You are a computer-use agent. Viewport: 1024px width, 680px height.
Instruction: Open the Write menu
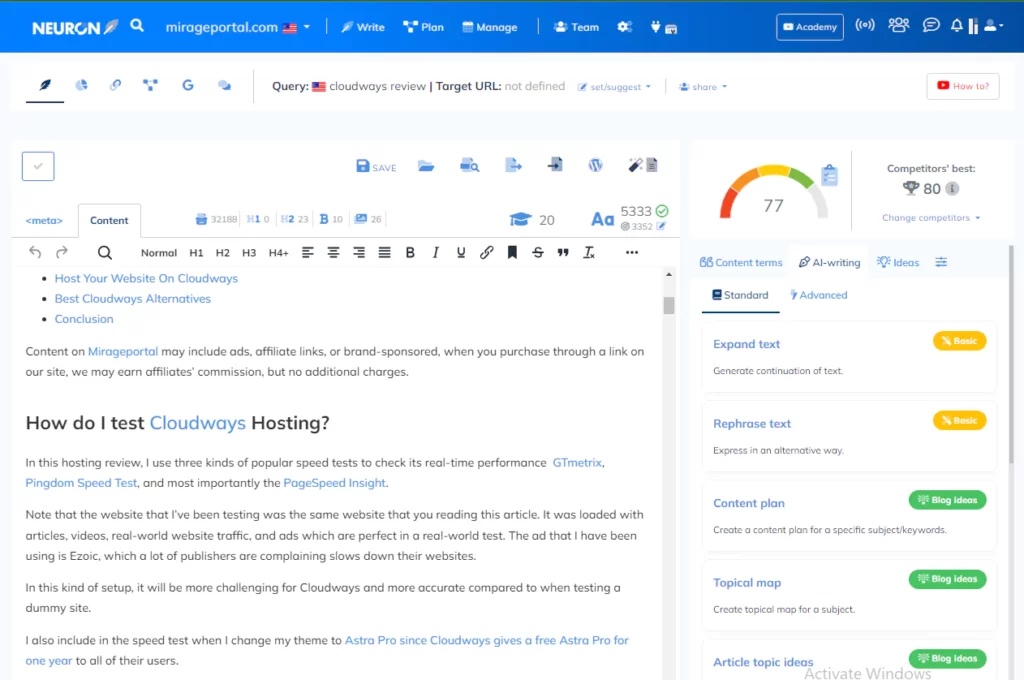[363, 27]
